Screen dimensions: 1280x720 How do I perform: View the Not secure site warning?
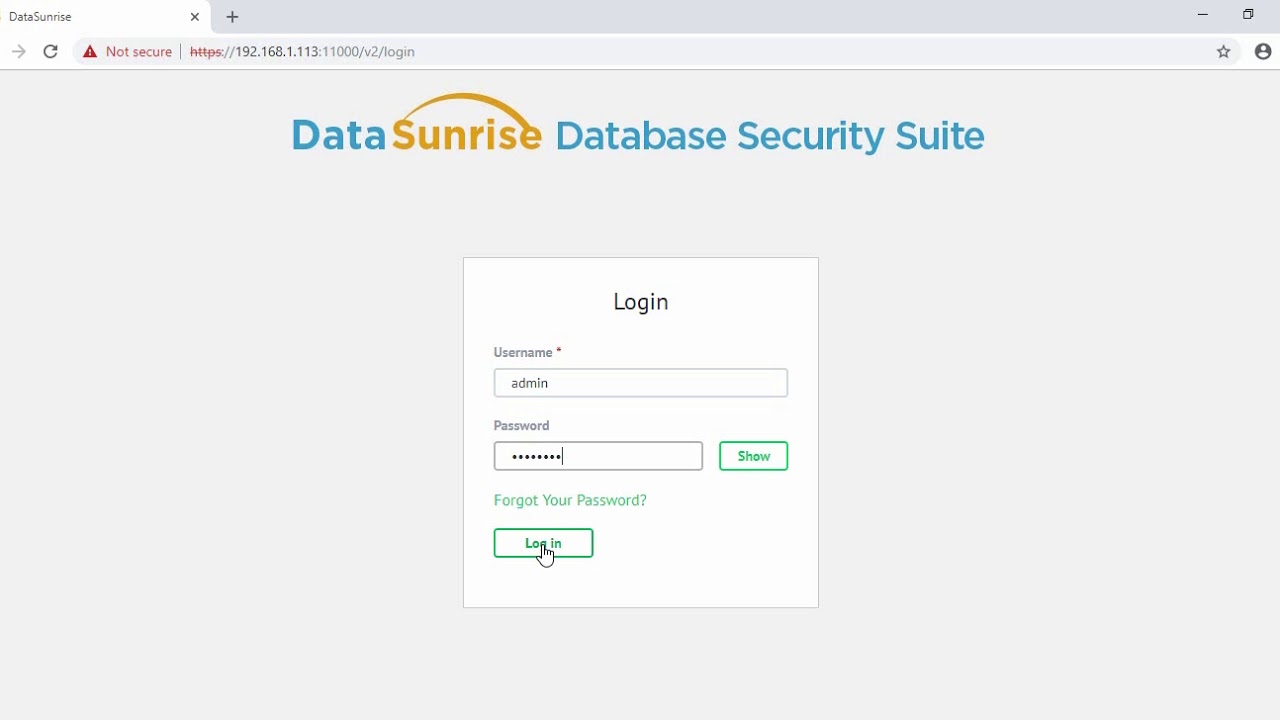tap(127, 51)
